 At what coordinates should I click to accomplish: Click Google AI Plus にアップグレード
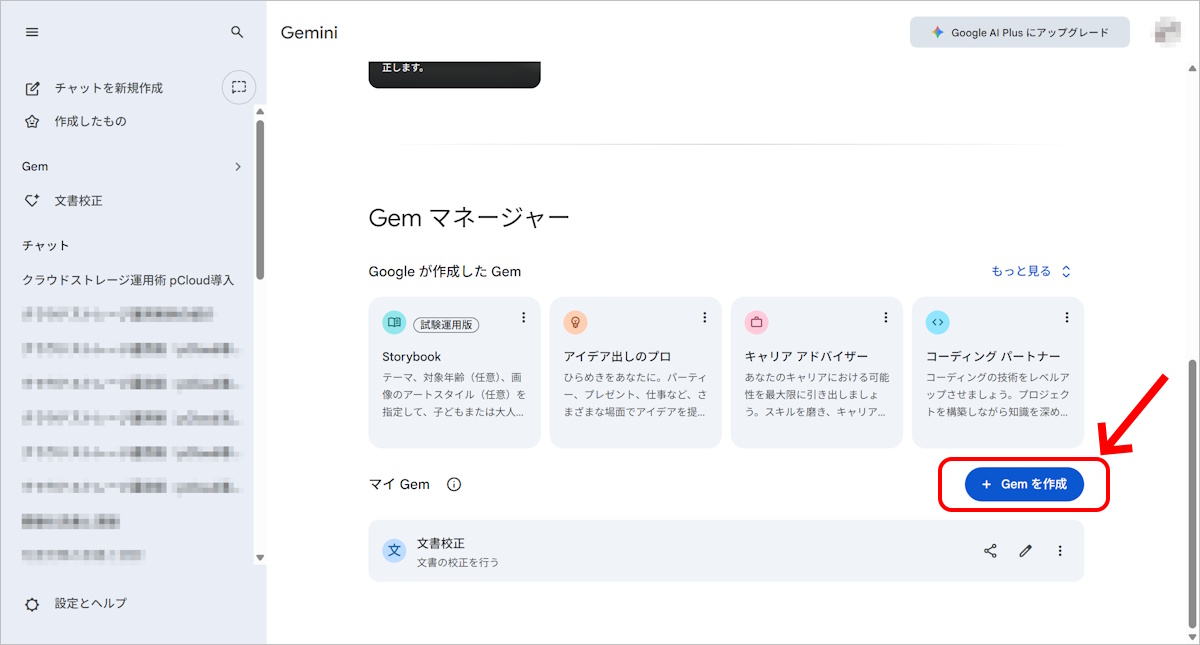point(1019,32)
